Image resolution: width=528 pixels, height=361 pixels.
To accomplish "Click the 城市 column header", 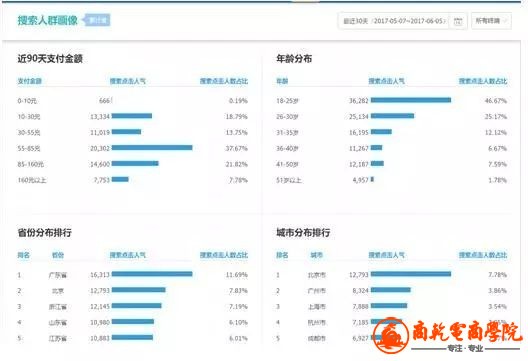I will pyautogui.click(x=317, y=255).
